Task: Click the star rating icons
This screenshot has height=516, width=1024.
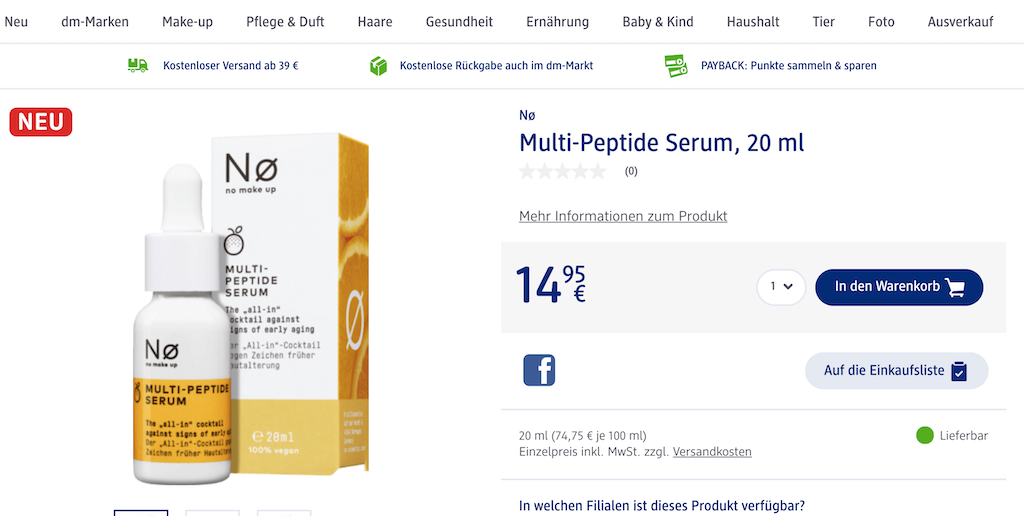Action: point(562,171)
